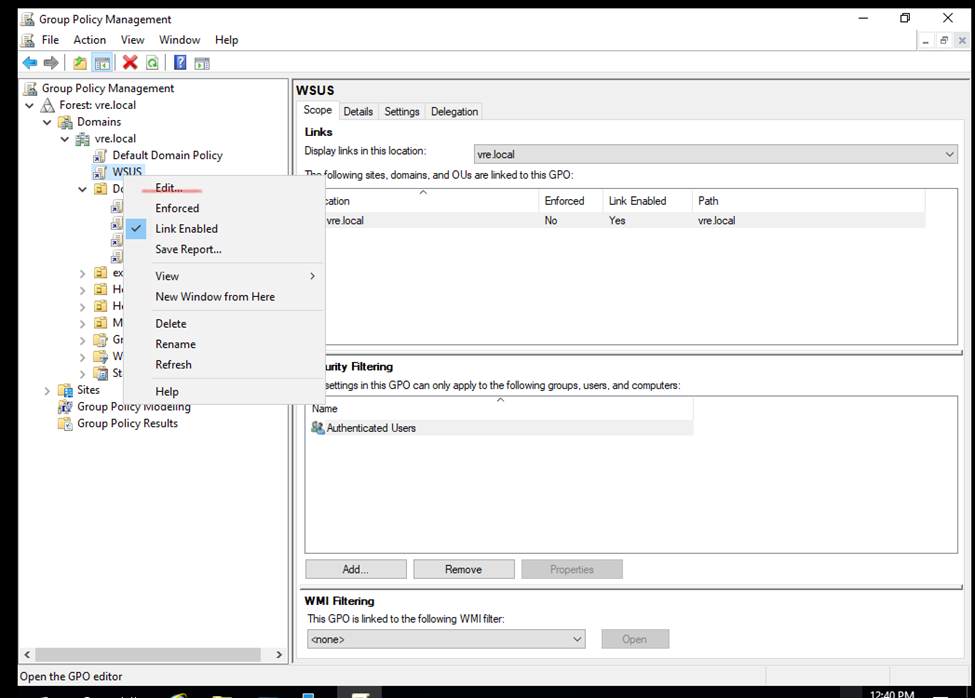
Task: Click the Add... button under Security Filtering
Action: (355, 569)
